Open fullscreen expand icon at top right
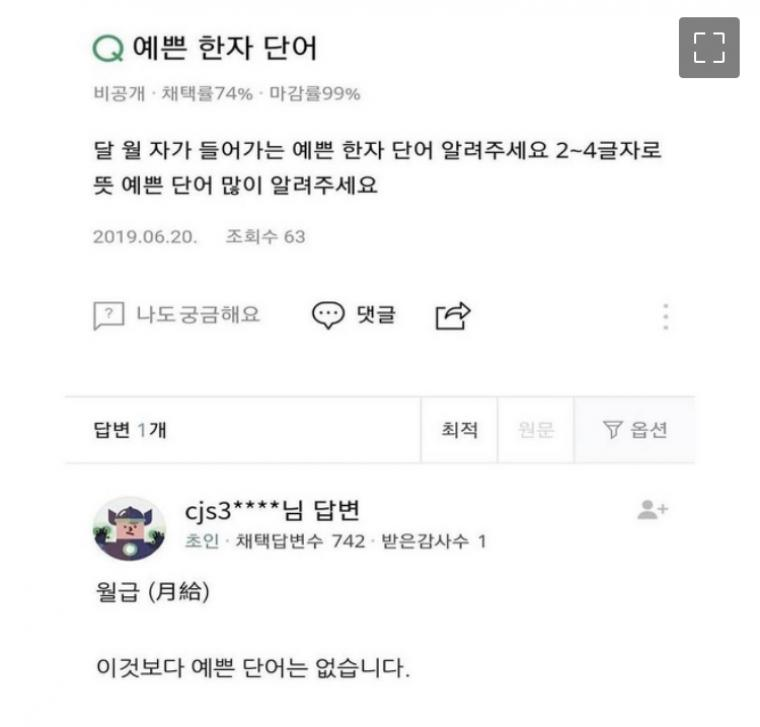The image size is (760, 727). pyautogui.click(x=709, y=47)
